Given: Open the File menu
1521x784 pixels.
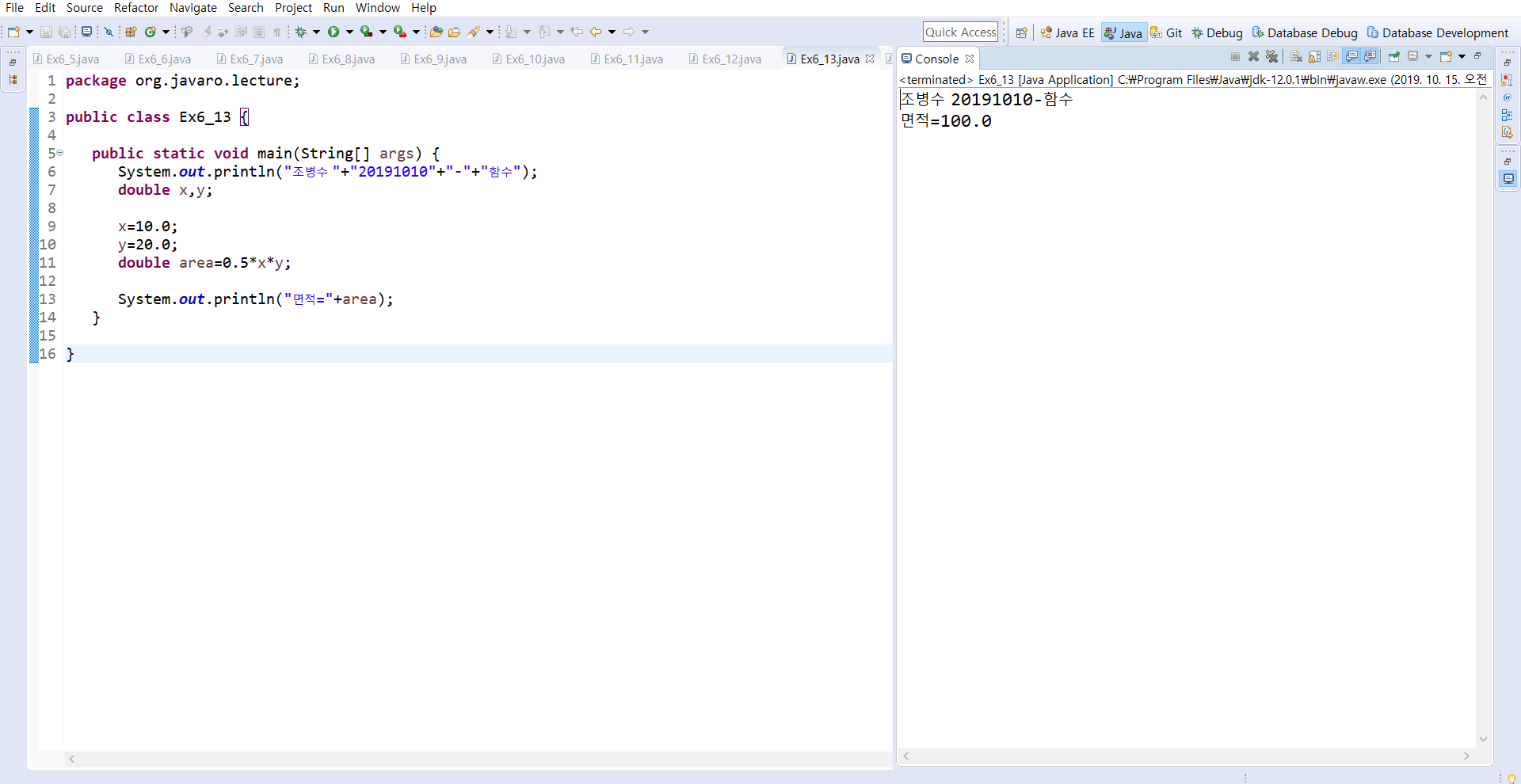Looking at the screenshot, I should (14, 8).
